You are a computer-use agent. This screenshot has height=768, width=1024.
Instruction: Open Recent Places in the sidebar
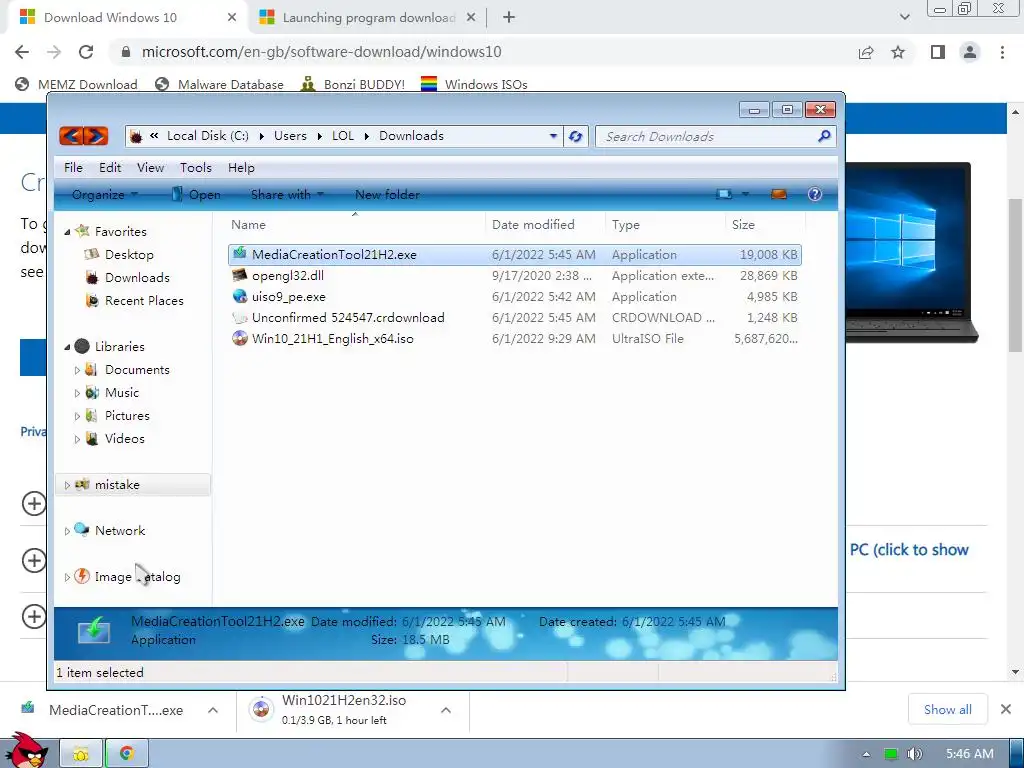[144, 300]
